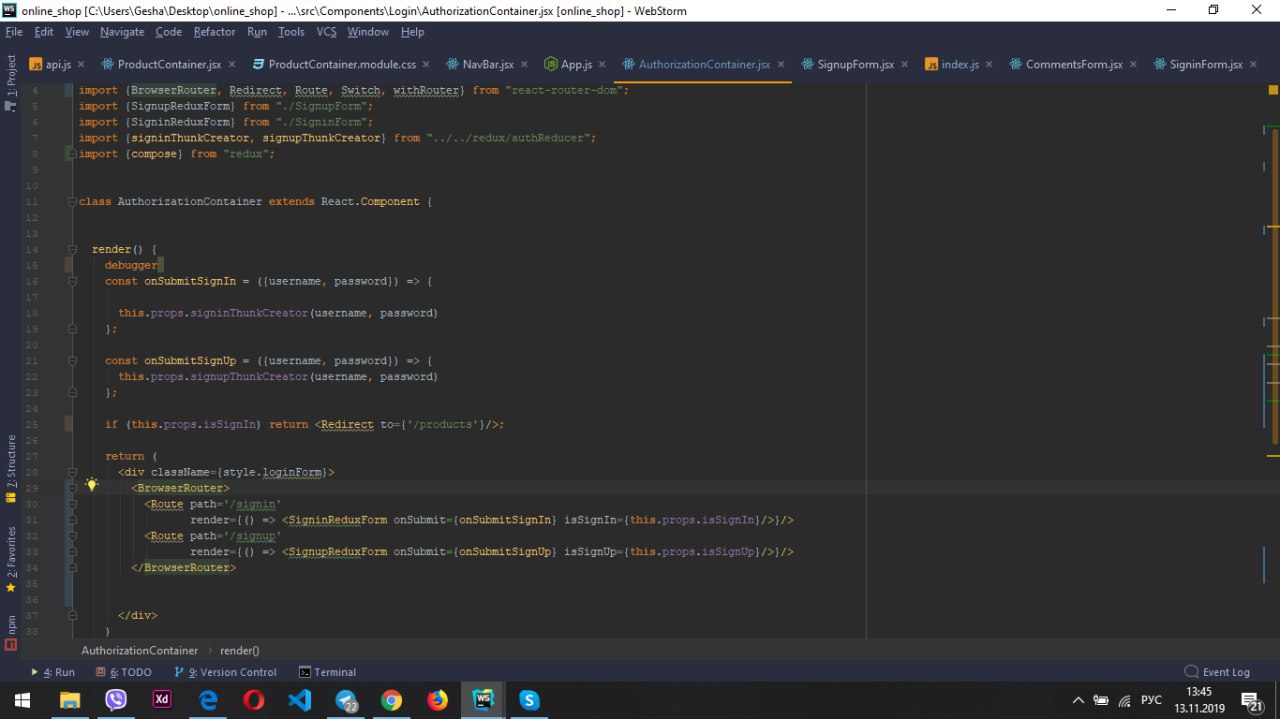Screen dimensions: 1280x719
Task: Toggle the Structure tool window
Action: [x=11, y=463]
